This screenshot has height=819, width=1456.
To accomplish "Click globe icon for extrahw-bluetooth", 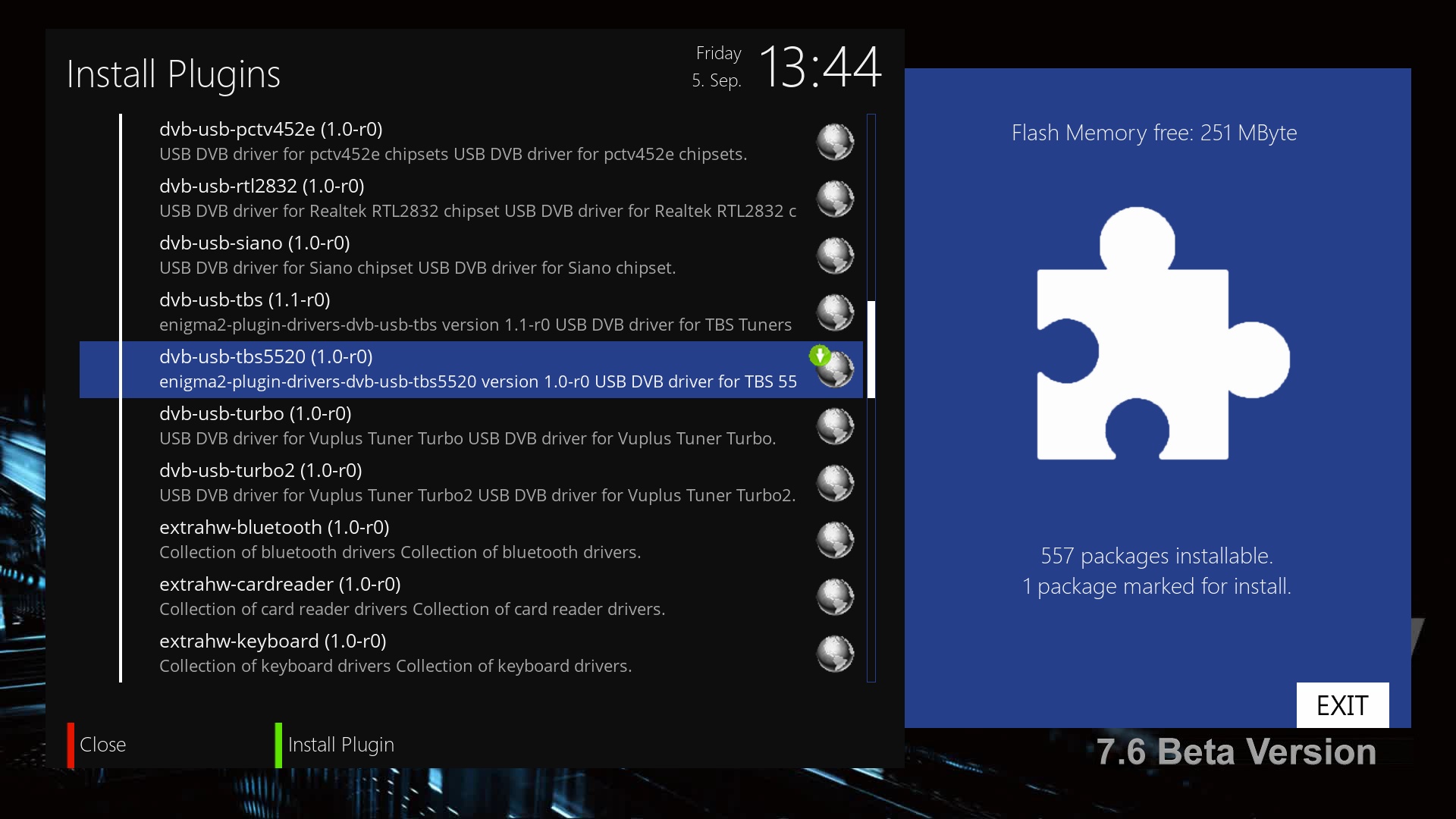I will (835, 540).
